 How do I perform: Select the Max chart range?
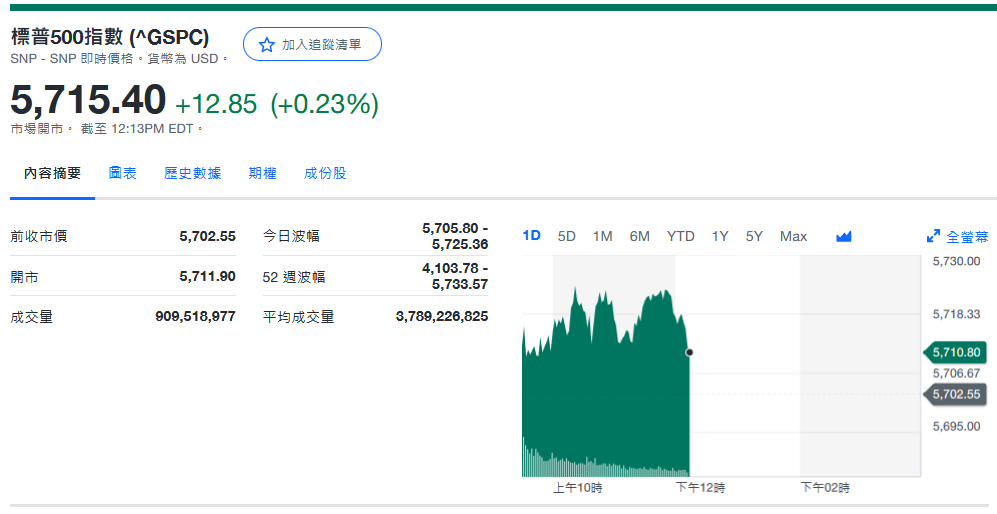pos(793,236)
